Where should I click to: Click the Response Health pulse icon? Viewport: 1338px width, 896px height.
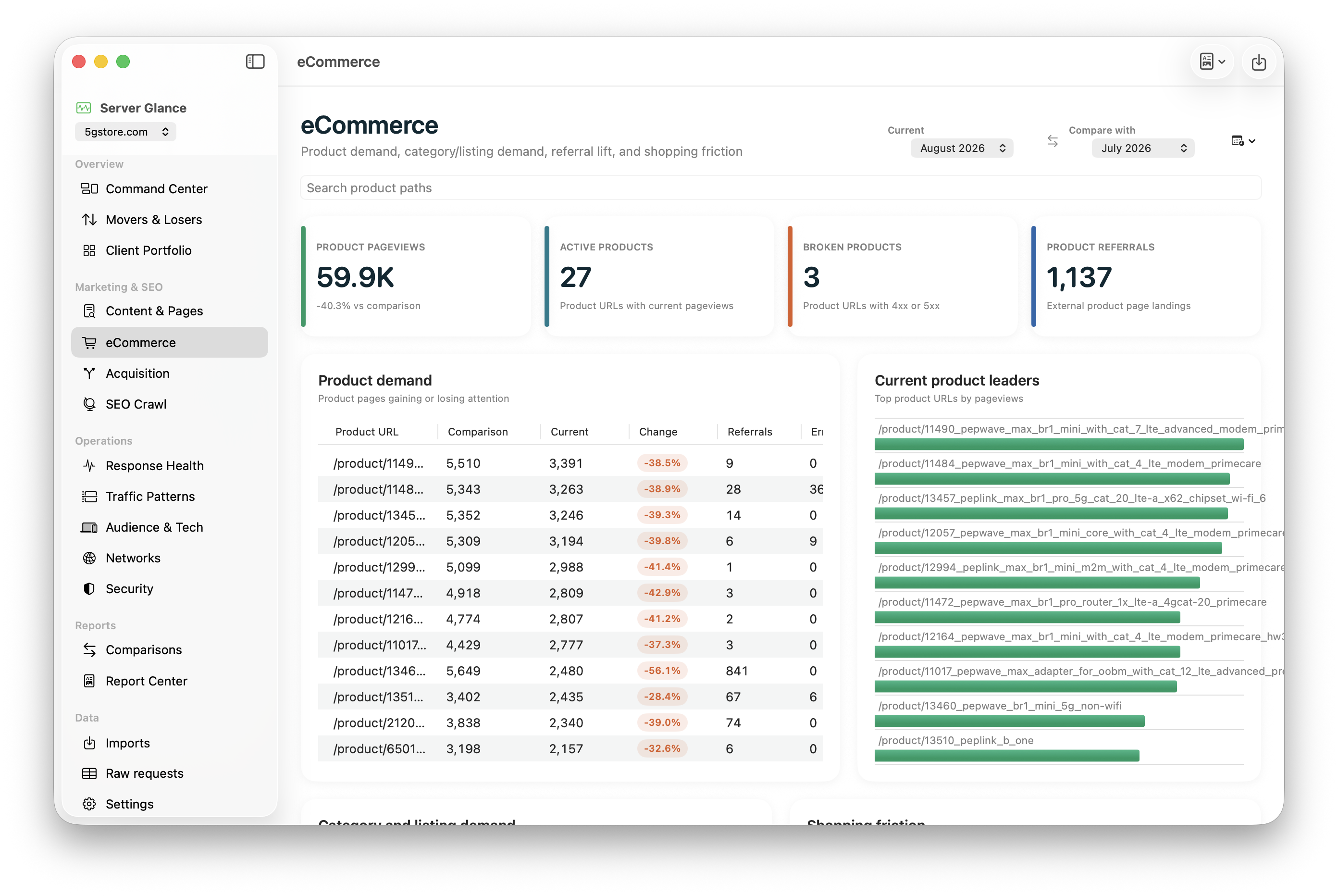pyautogui.click(x=89, y=466)
